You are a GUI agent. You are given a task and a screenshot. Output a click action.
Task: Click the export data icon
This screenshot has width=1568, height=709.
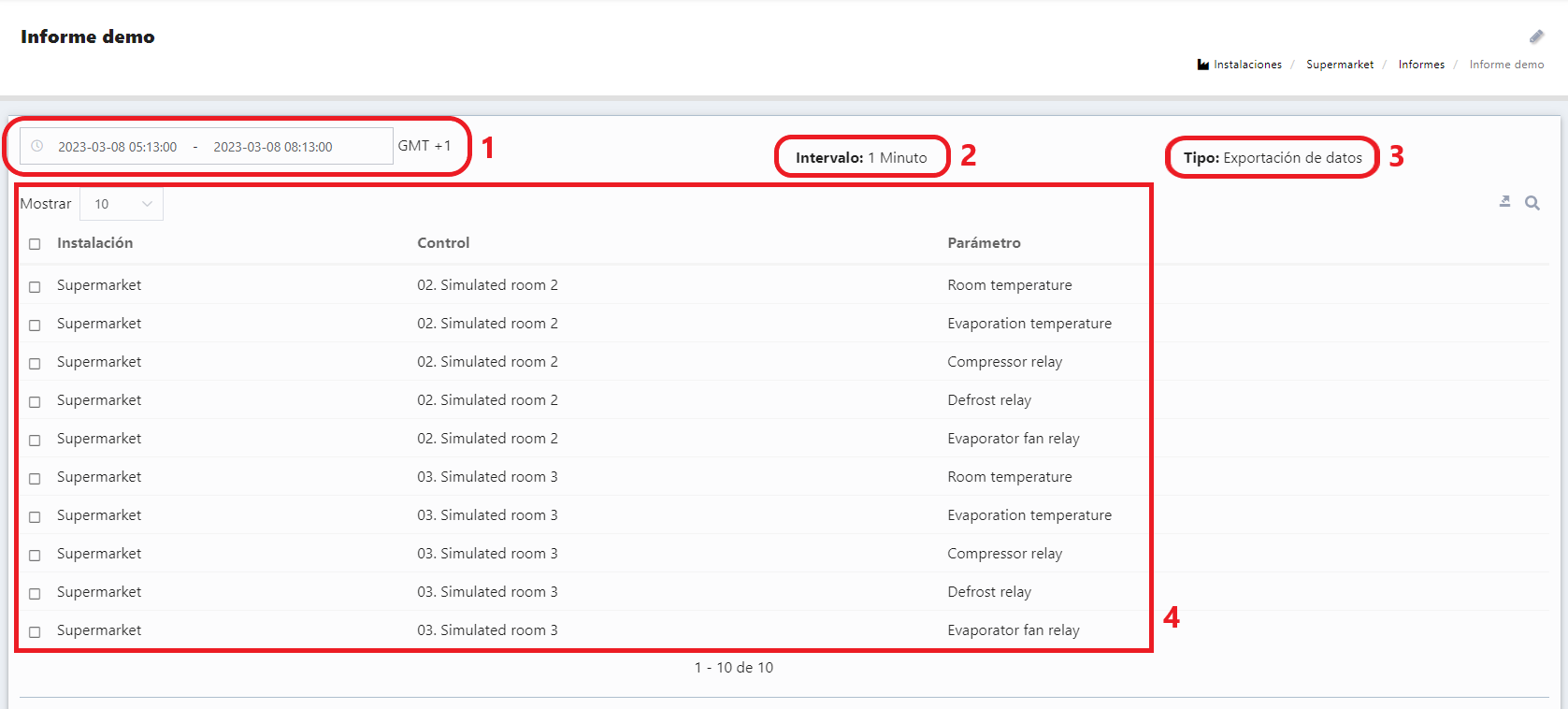[1504, 202]
